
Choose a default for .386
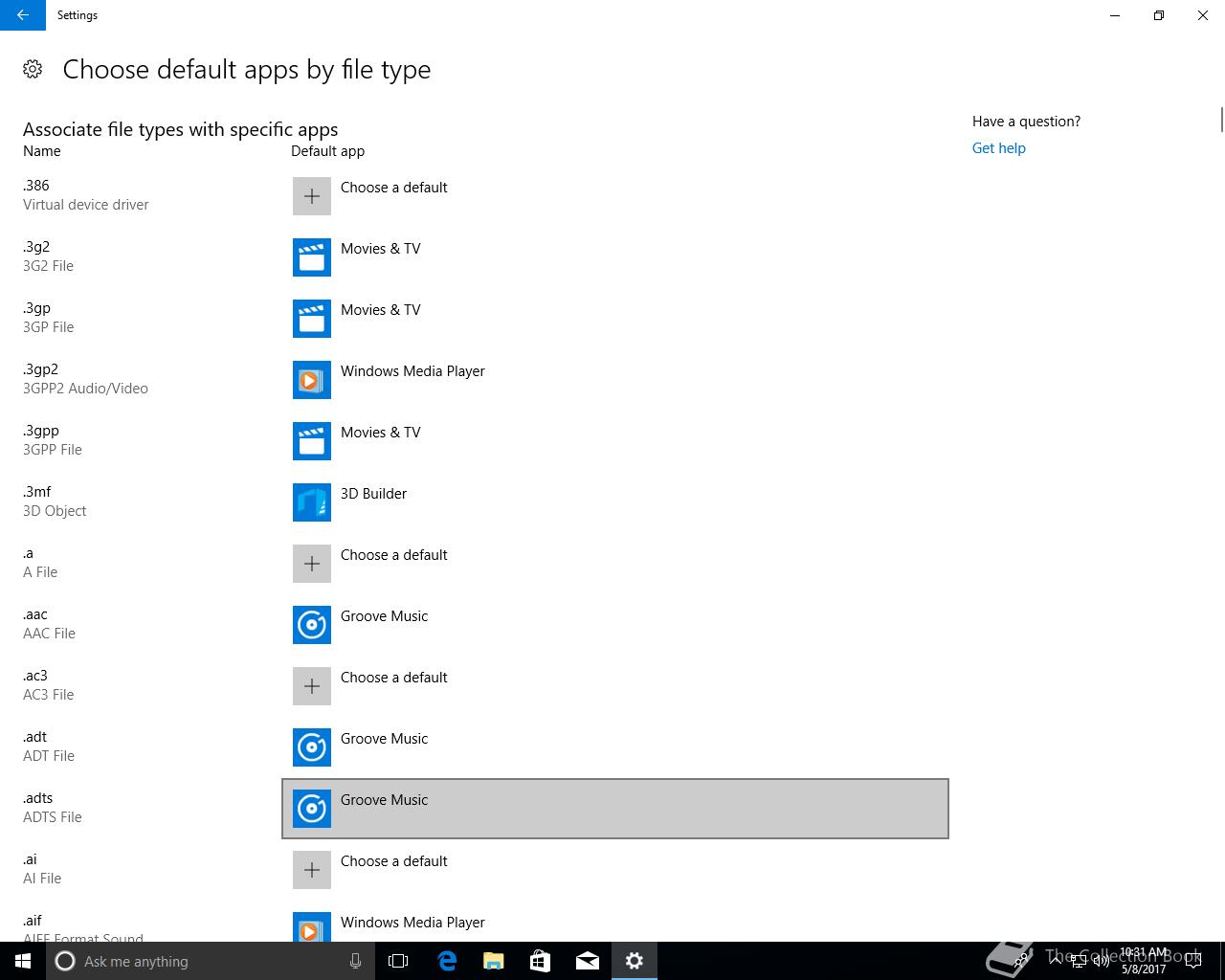click(x=615, y=196)
